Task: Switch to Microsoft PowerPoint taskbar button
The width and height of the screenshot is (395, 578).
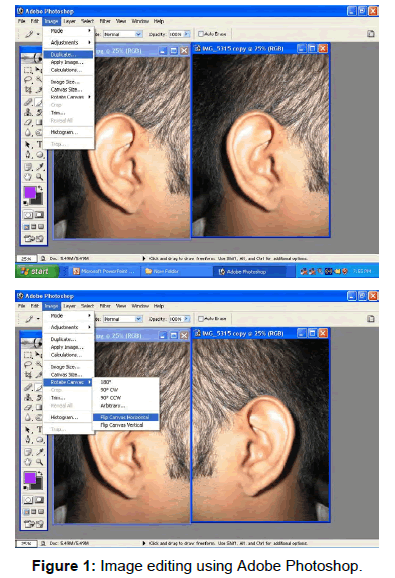Action: tap(104, 271)
